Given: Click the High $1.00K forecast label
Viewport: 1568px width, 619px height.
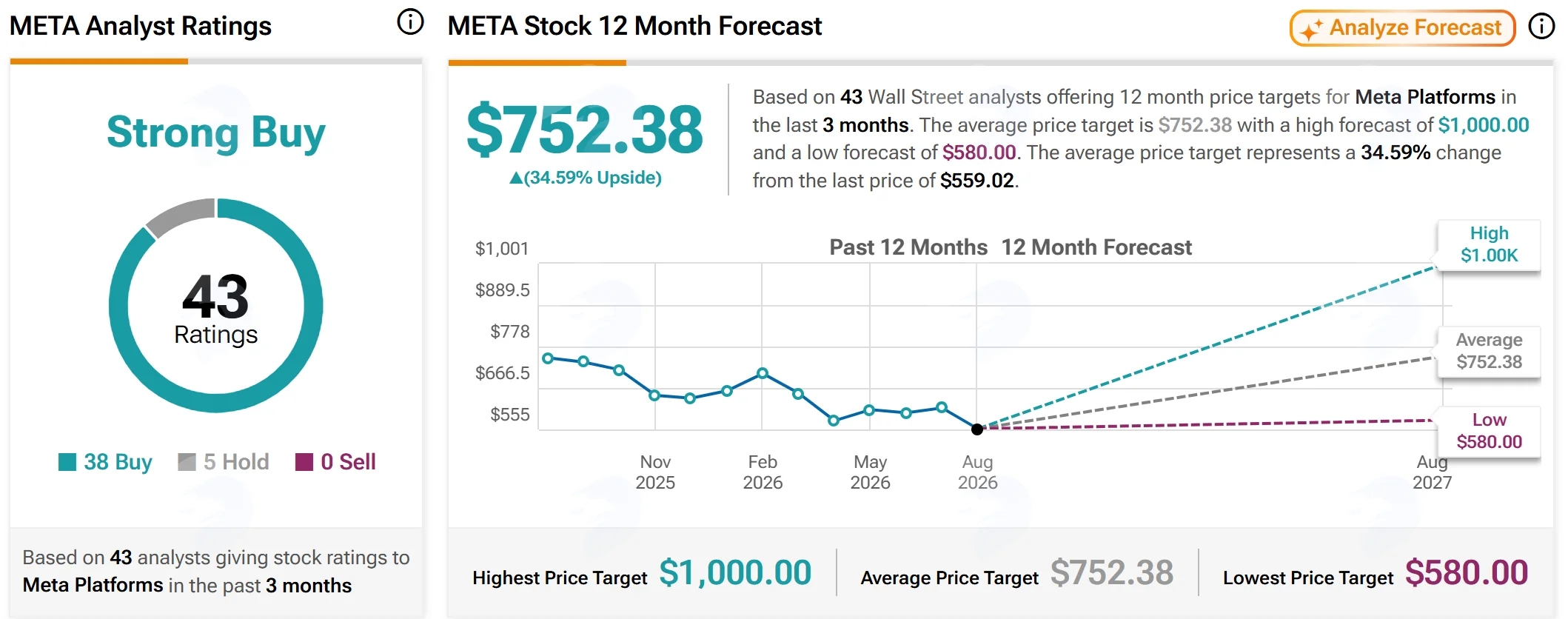Looking at the screenshot, I should point(1489,245).
